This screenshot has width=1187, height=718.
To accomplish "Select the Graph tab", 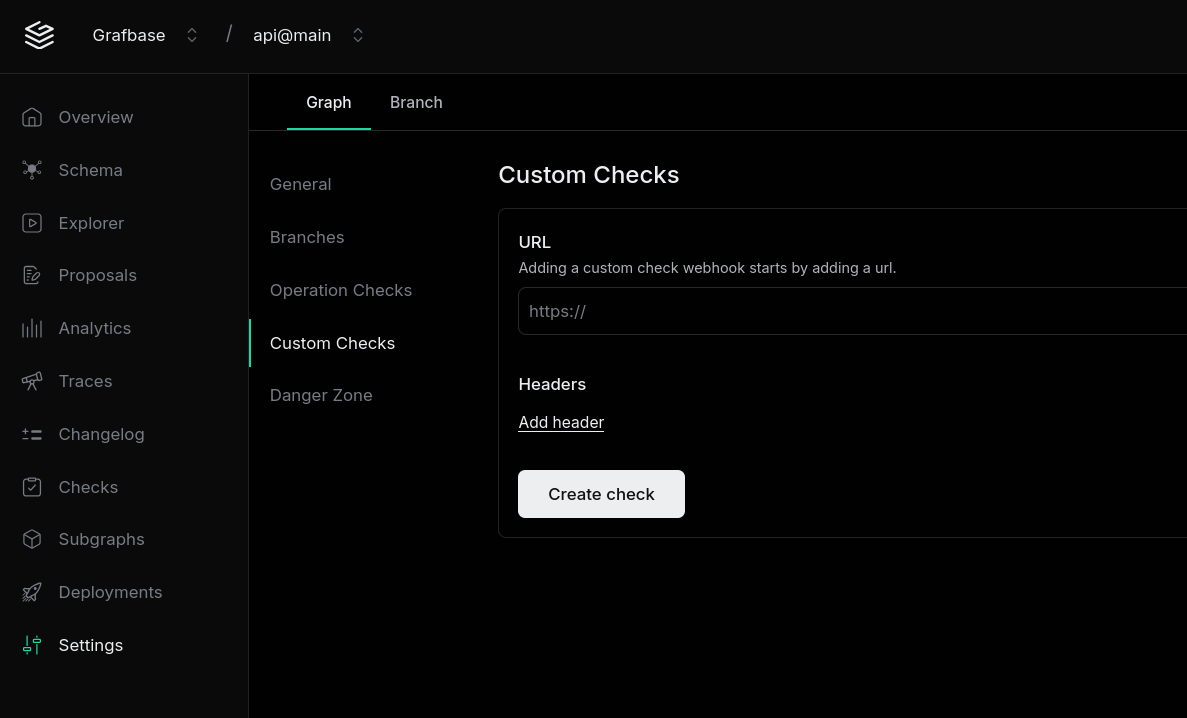I will 328,102.
